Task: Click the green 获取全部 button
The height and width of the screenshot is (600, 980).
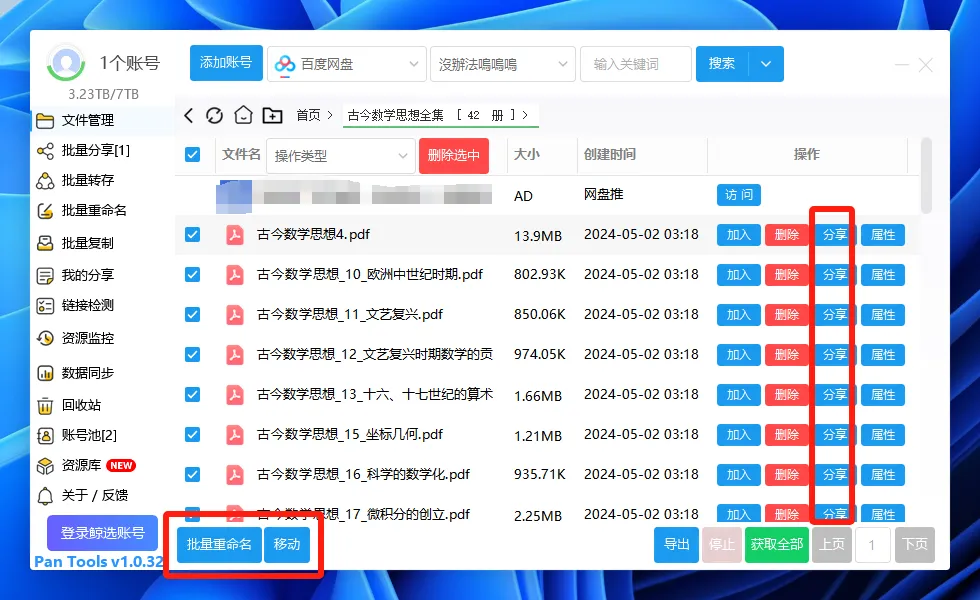Action: coord(777,545)
